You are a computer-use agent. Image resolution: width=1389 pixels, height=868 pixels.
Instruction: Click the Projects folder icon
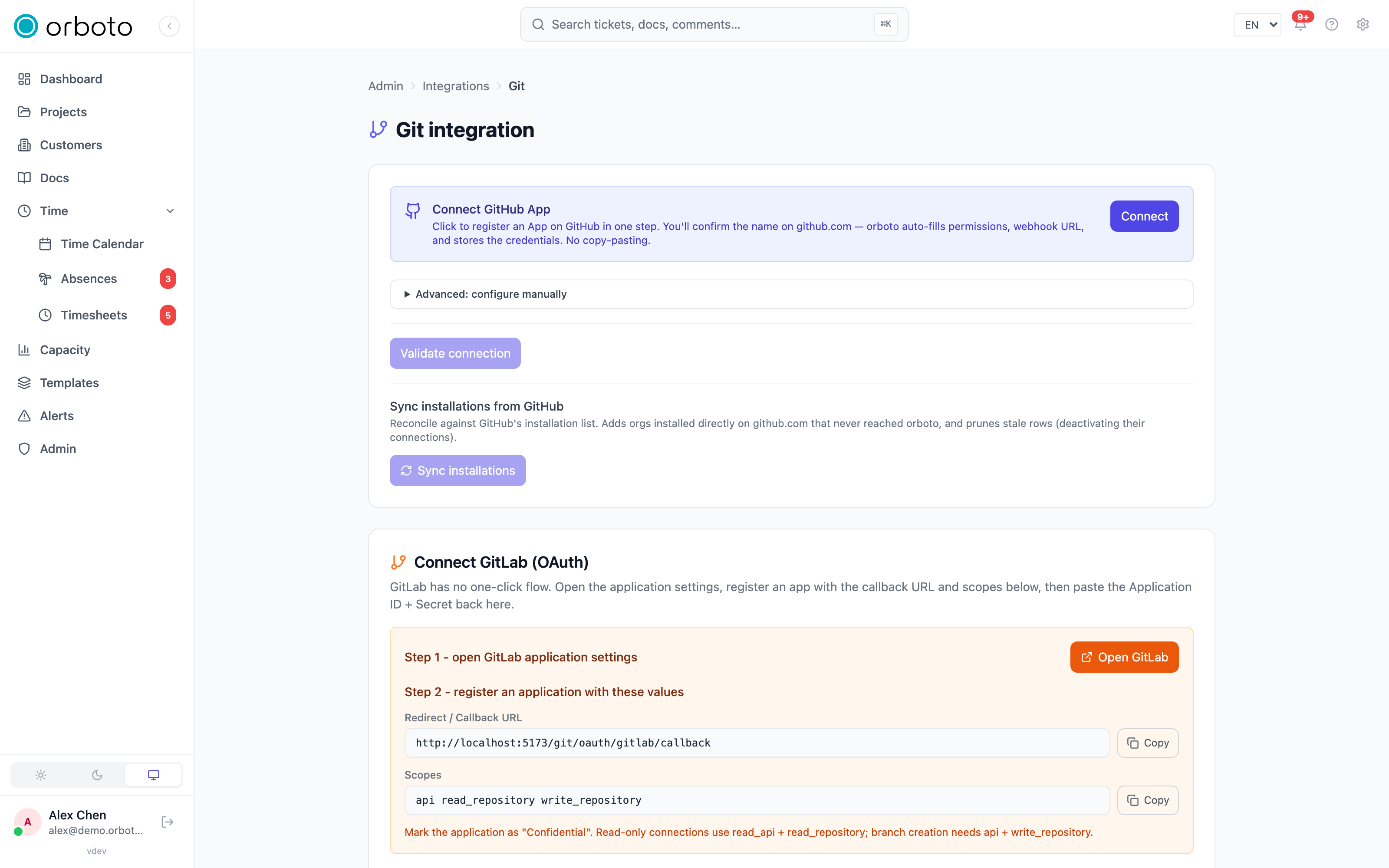pos(24,112)
